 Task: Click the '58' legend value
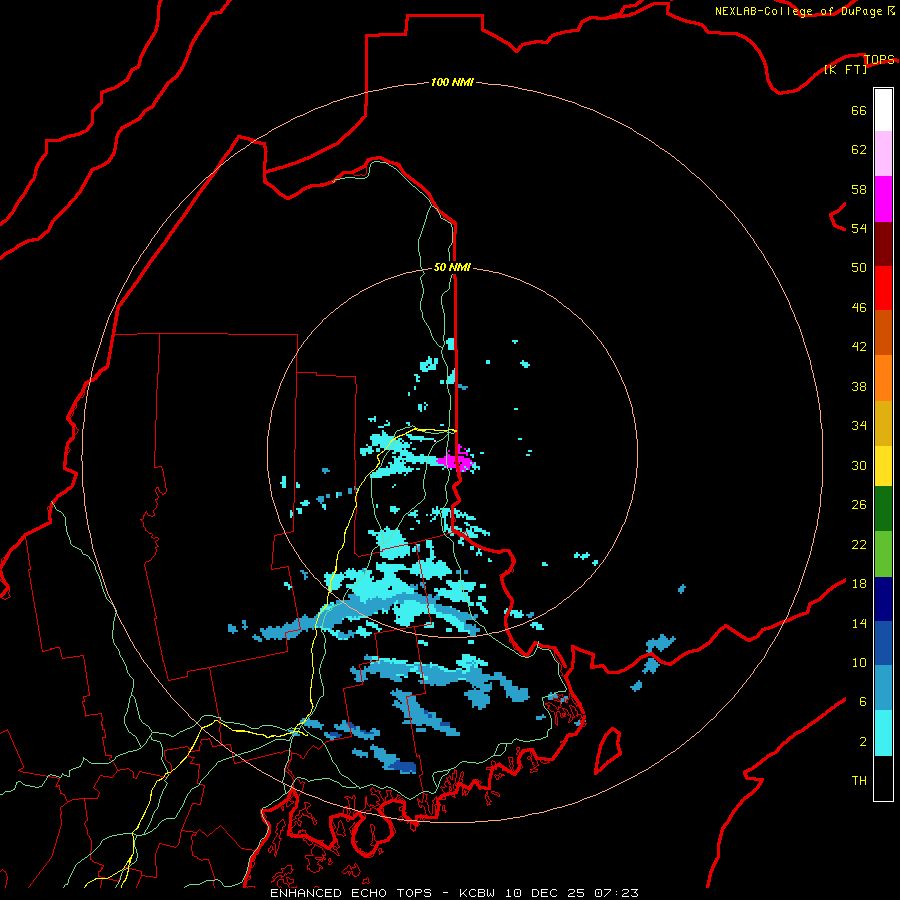859,189
